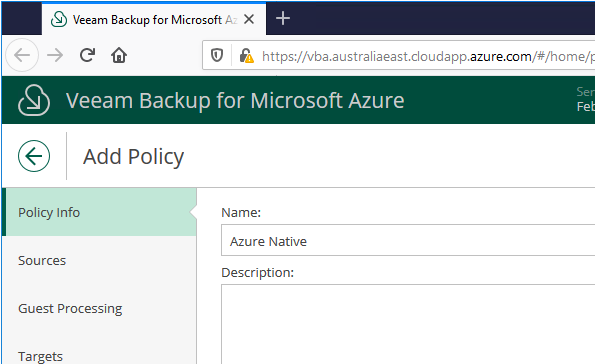Go to the browser home page icon
This screenshot has width=595, height=364.
point(119,55)
